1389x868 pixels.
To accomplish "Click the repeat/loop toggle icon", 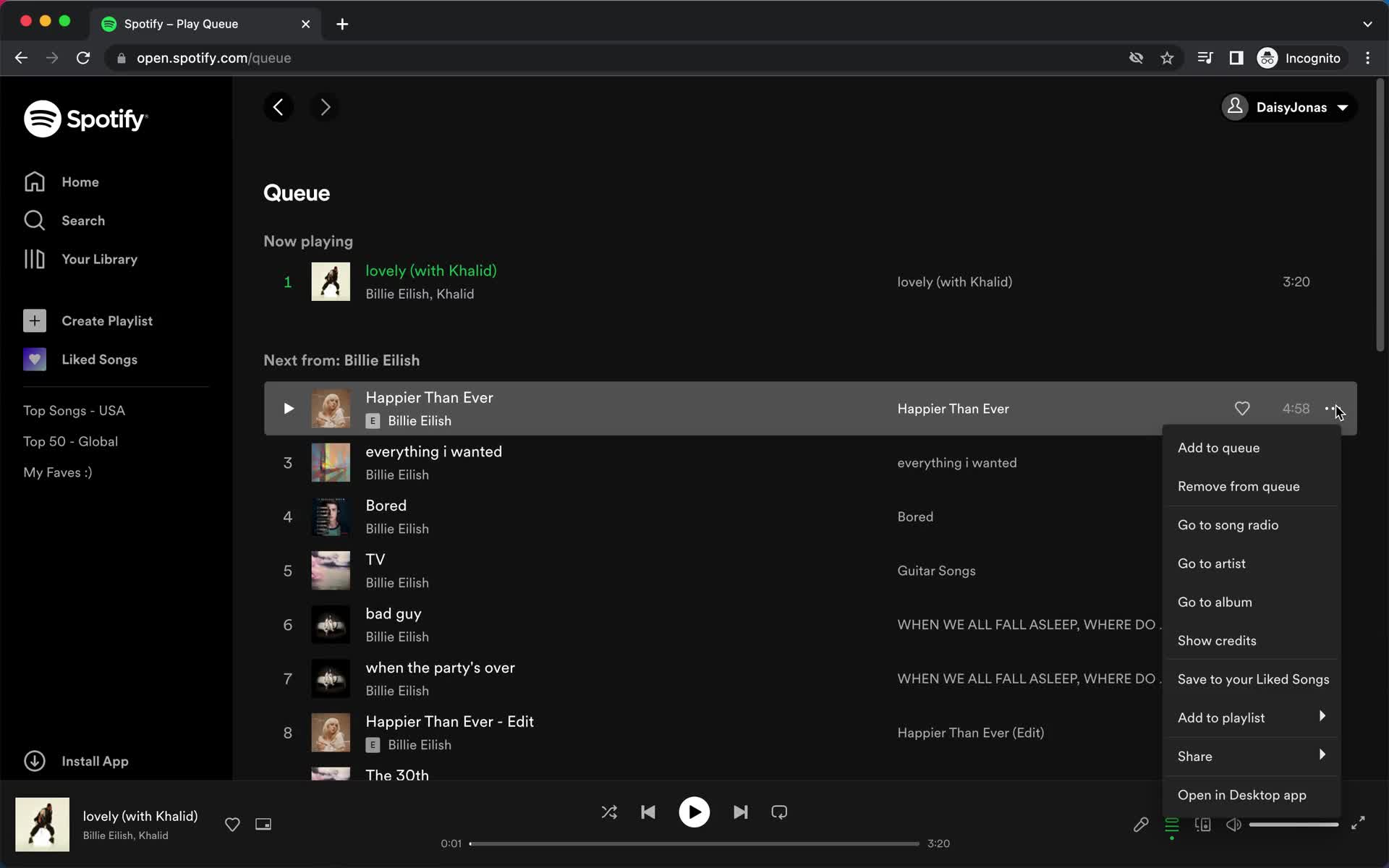I will coord(779,811).
